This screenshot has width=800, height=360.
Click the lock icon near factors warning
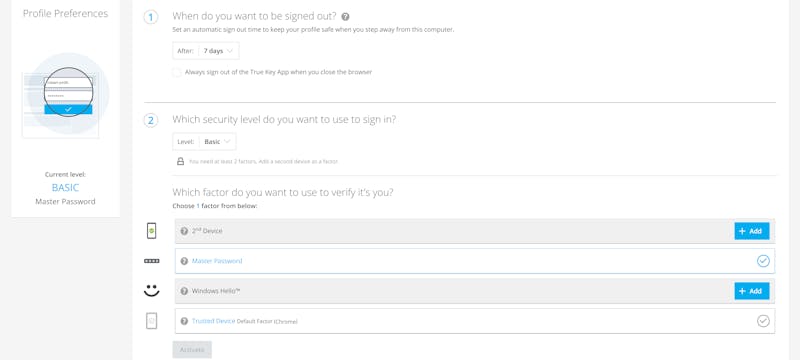(x=180, y=161)
